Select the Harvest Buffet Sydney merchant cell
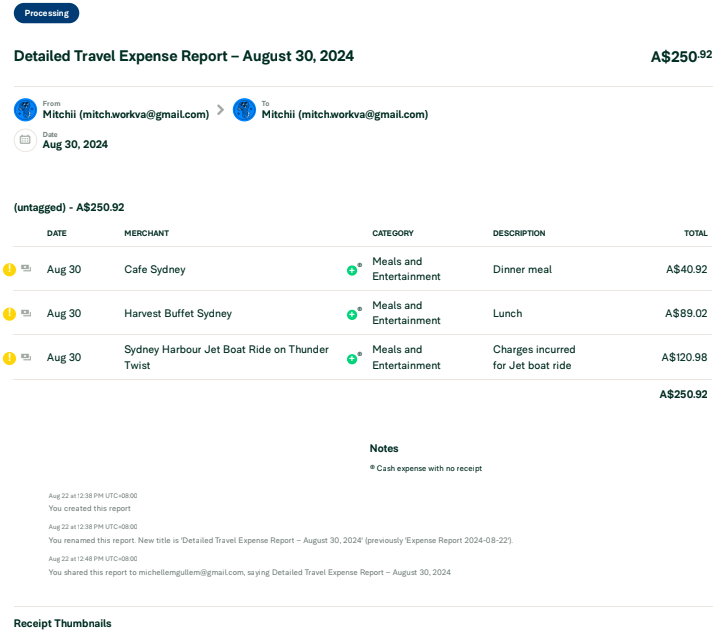This screenshot has width=722, height=636. [178, 314]
